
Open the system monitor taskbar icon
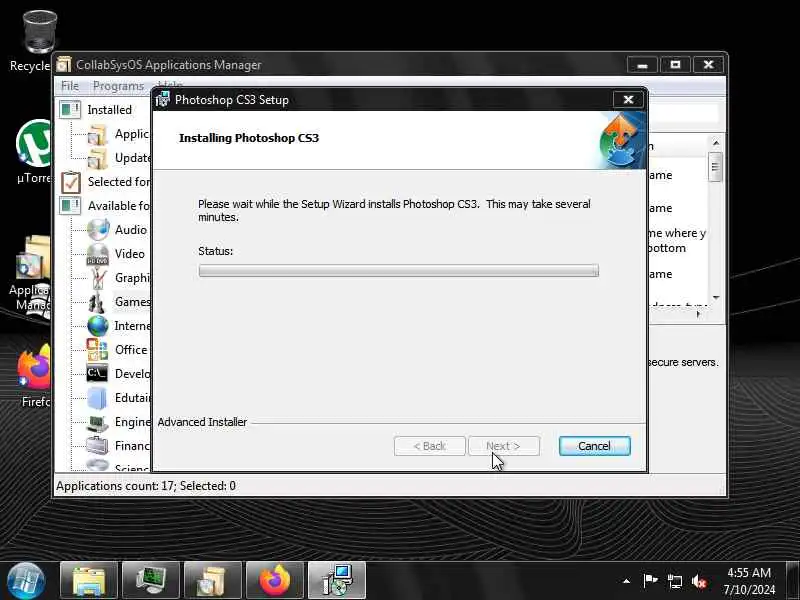[x=151, y=581]
